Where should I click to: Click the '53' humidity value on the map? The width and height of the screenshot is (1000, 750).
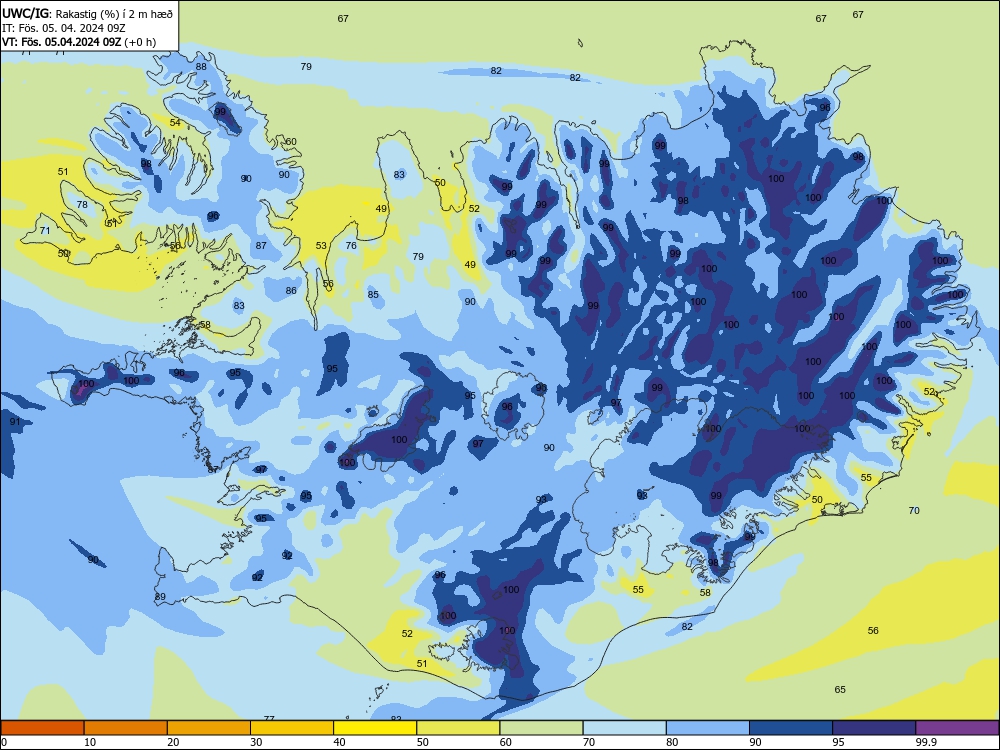pyautogui.click(x=321, y=246)
